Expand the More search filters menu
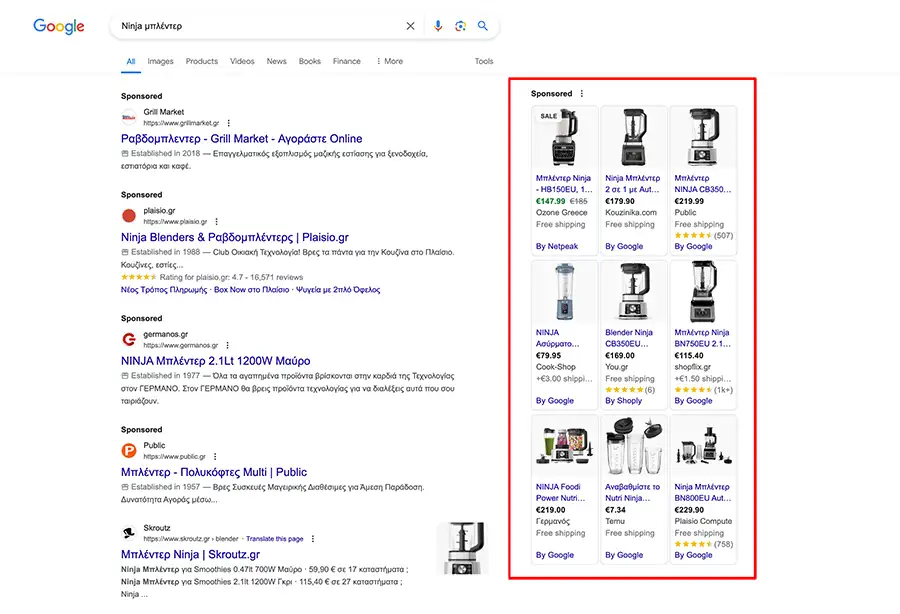This screenshot has width=900, height=614. pos(390,61)
